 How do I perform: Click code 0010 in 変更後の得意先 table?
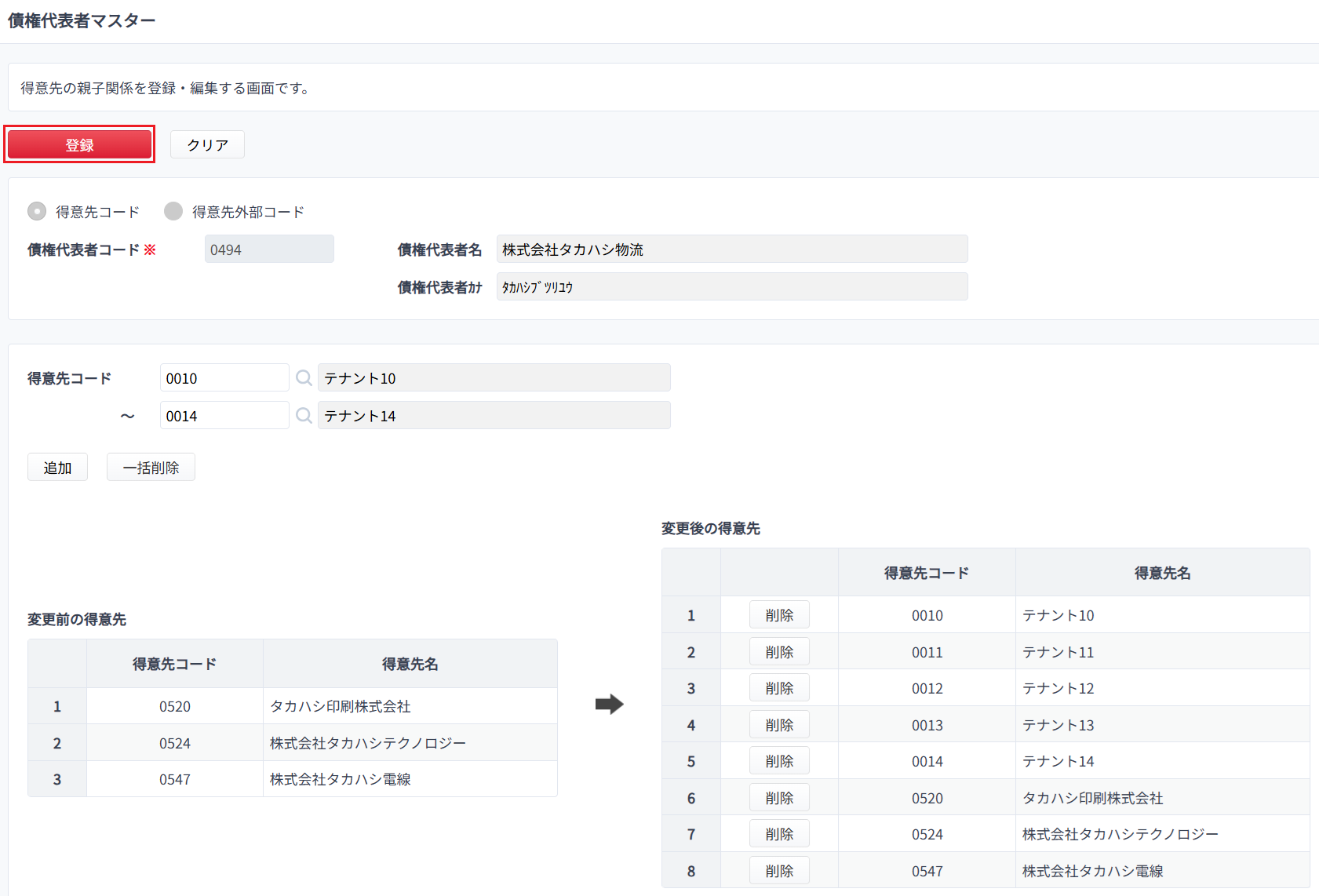(x=927, y=615)
